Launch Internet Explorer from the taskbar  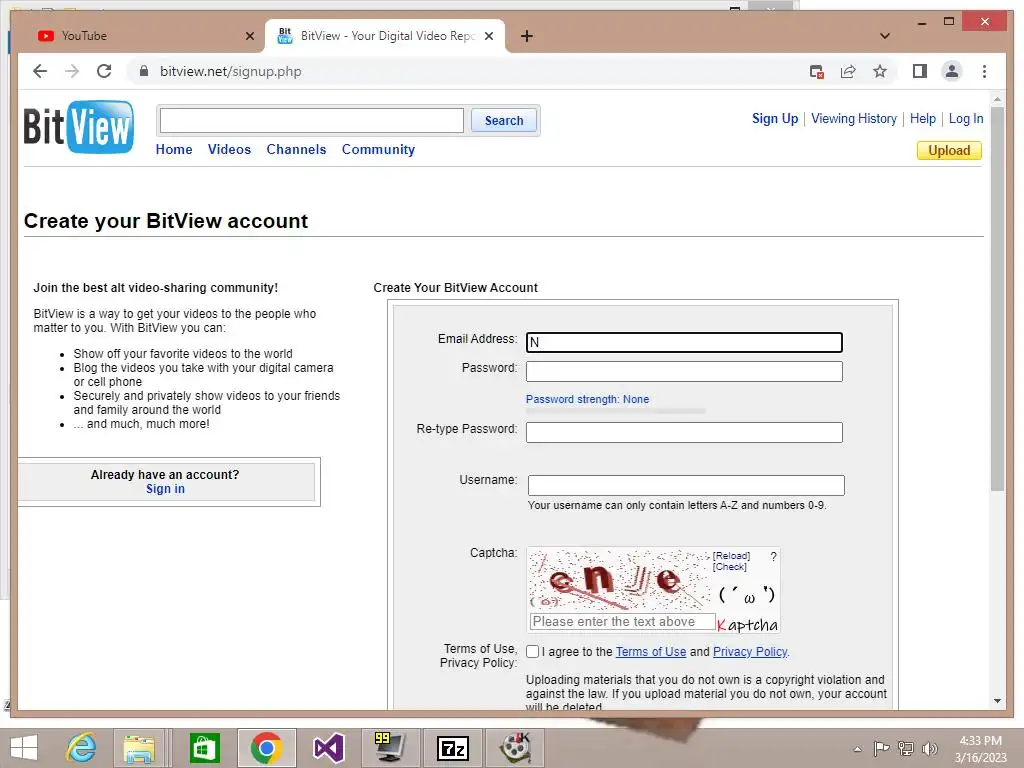(81, 748)
